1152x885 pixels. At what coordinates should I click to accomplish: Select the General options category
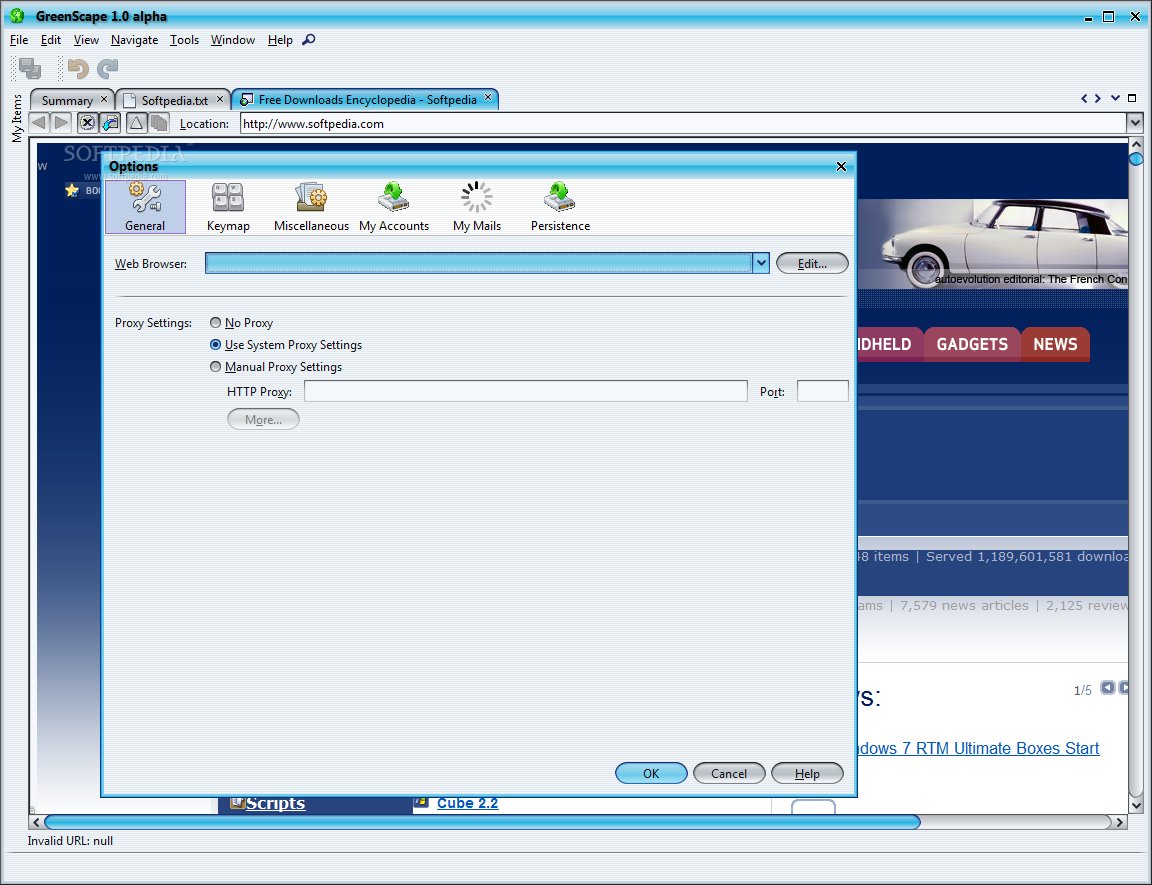click(145, 207)
